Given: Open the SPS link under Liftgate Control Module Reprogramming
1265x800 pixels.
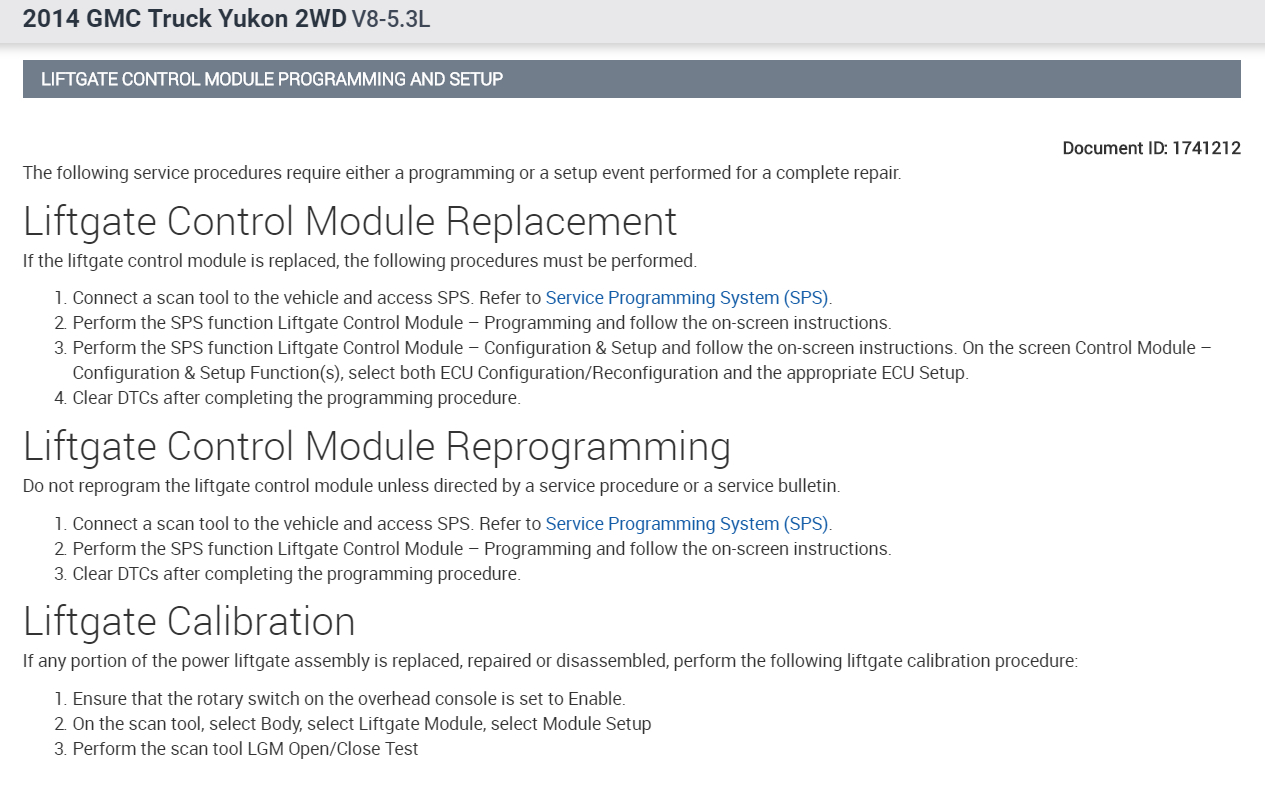Looking at the screenshot, I should 687,524.
